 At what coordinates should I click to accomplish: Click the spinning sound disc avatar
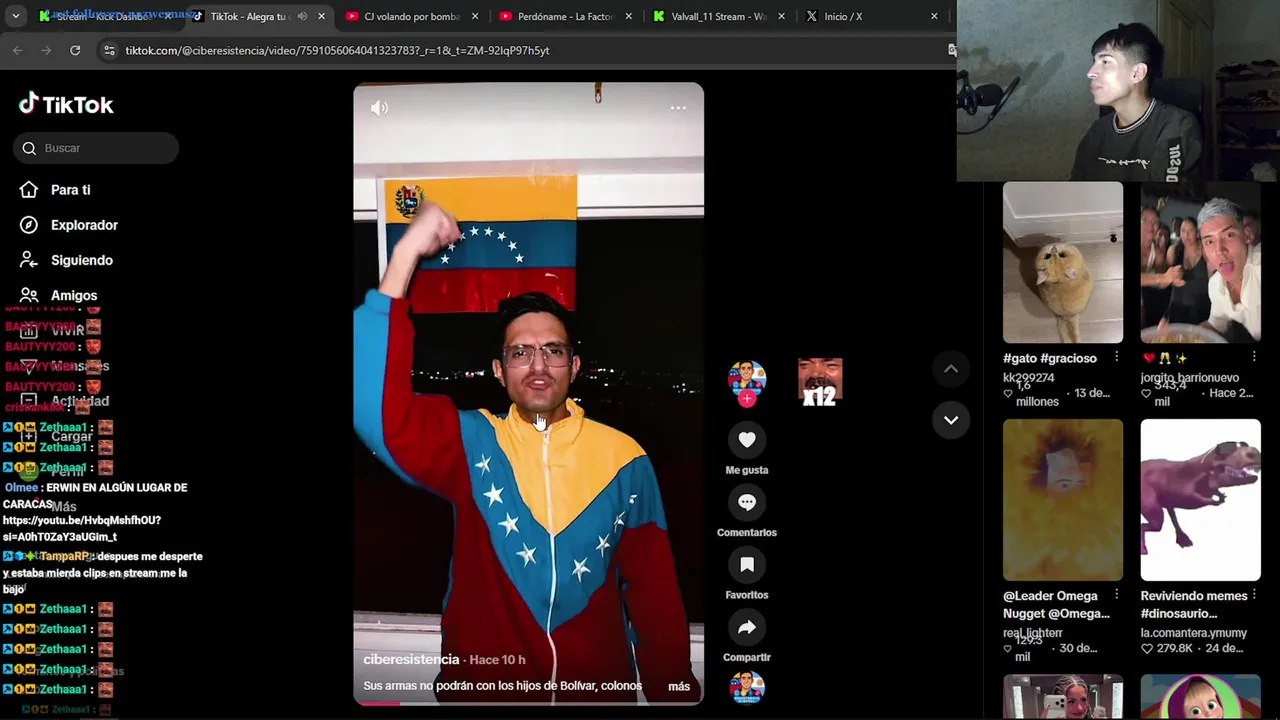(x=747, y=687)
